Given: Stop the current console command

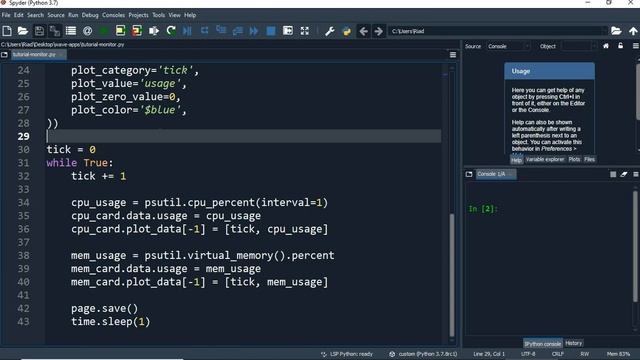Looking at the screenshot, I should tap(613, 174).
